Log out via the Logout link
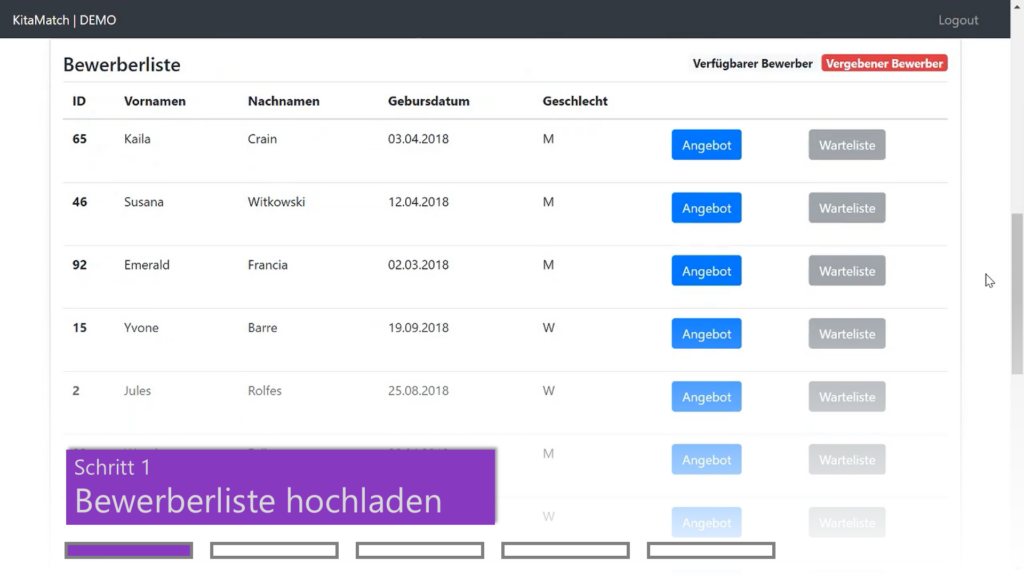1024x576 pixels. (957, 20)
